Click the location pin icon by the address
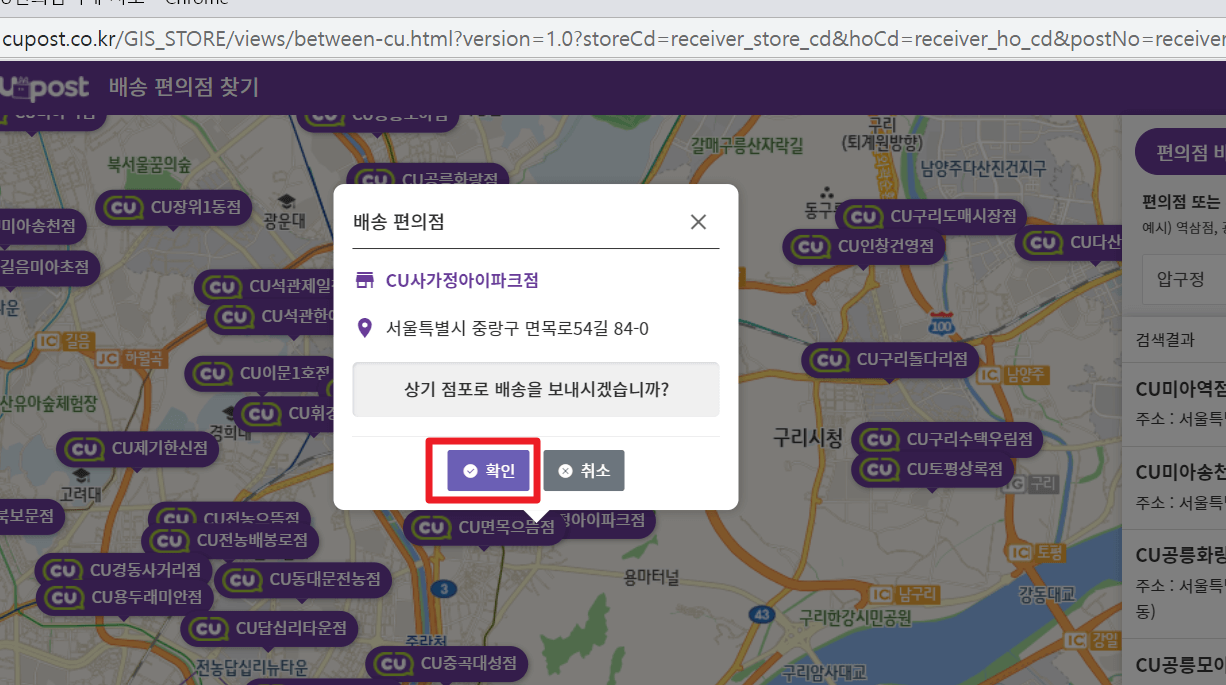Viewport: 1226px width, 685px height. click(365, 328)
